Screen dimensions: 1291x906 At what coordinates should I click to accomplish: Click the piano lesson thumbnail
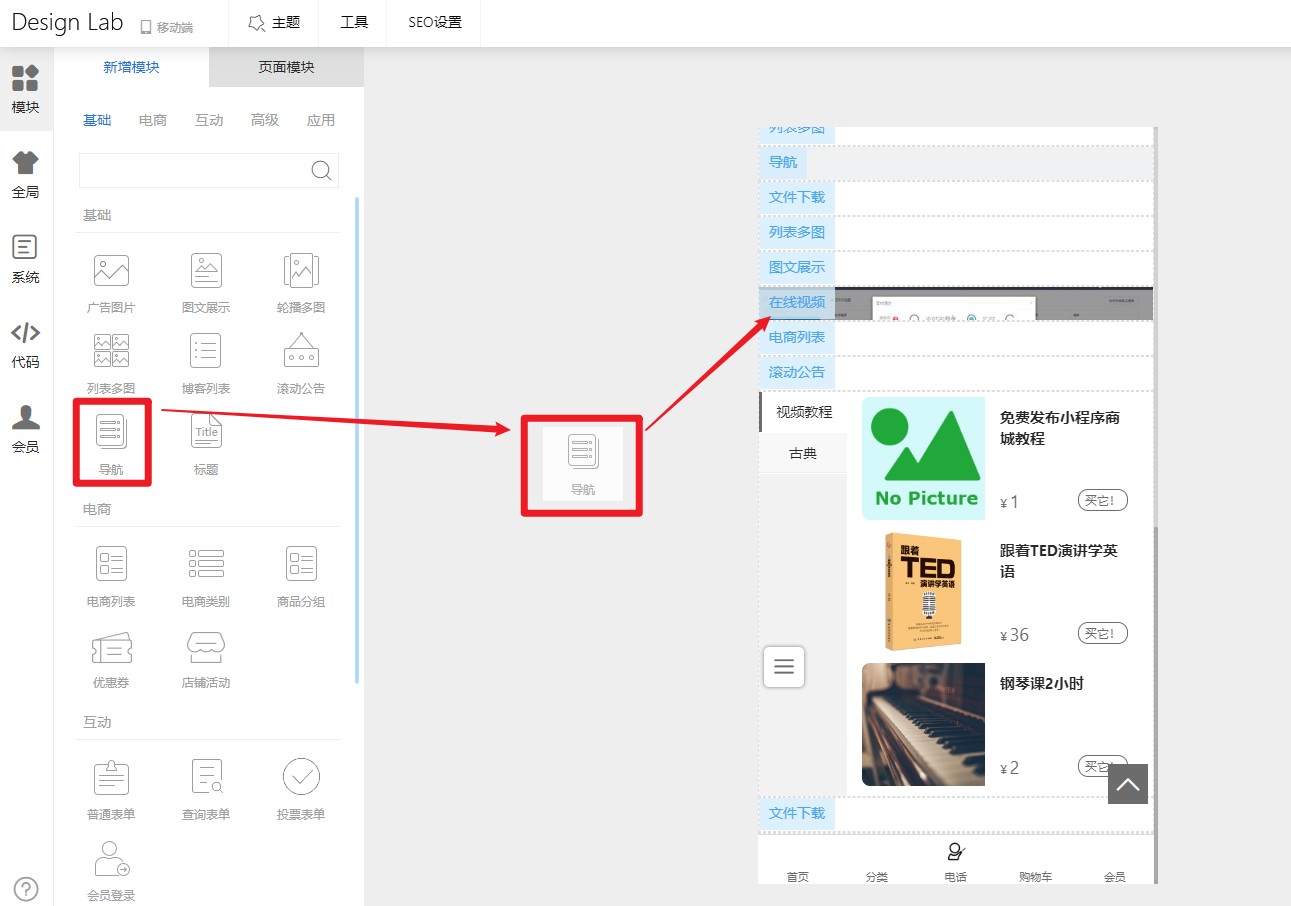point(923,724)
